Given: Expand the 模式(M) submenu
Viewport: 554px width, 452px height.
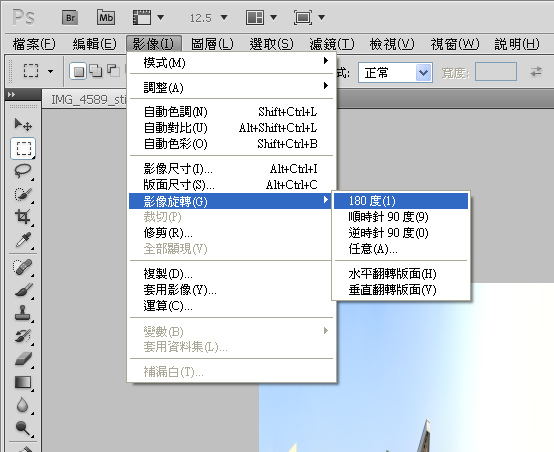Looking at the screenshot, I should click(231, 63).
